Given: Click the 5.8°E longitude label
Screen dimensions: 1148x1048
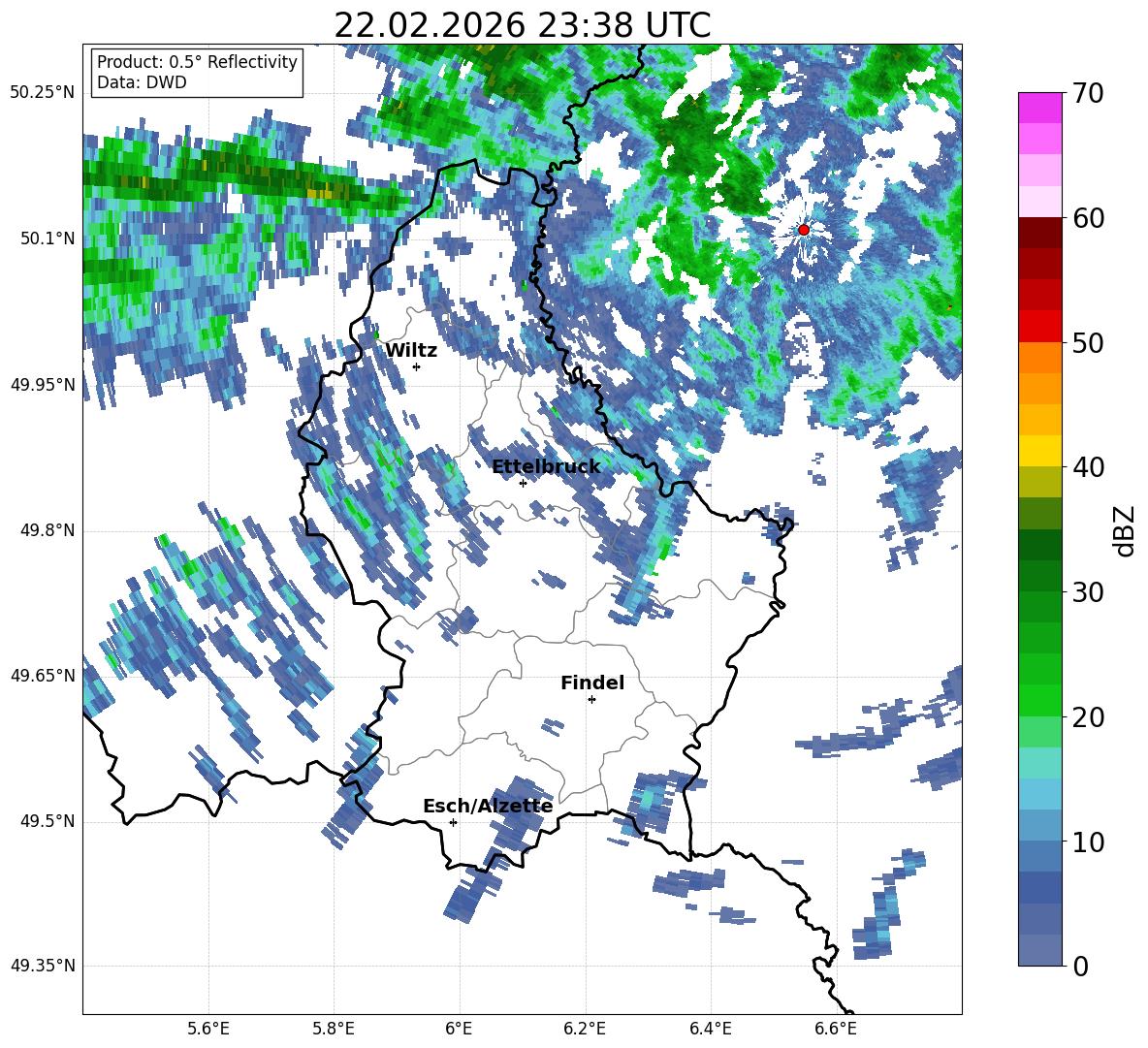Looking at the screenshot, I should click(x=334, y=1029).
